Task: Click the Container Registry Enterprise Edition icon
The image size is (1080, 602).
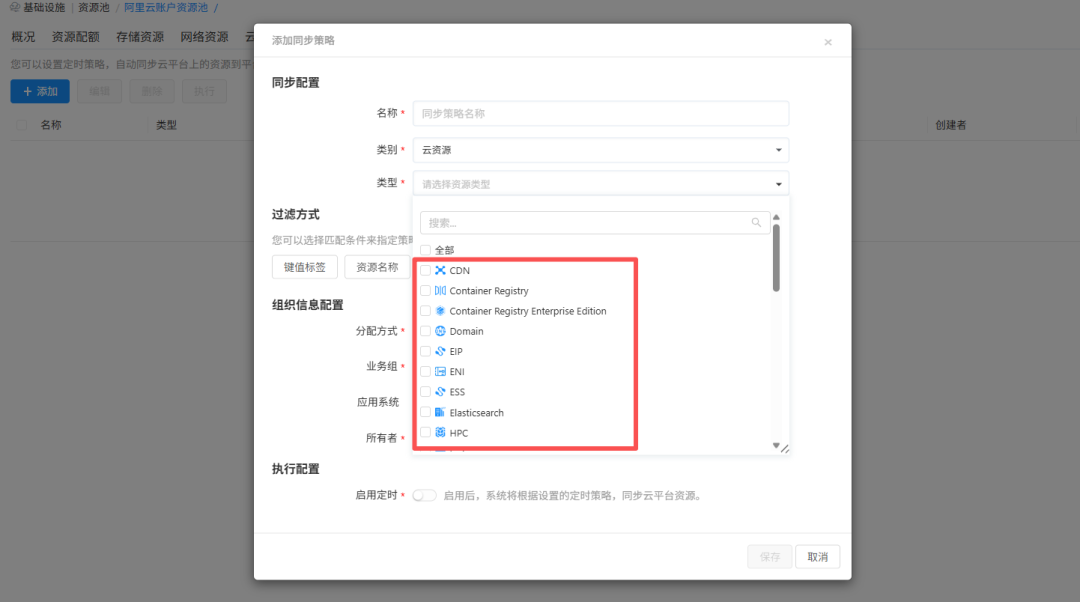Action: tap(440, 311)
